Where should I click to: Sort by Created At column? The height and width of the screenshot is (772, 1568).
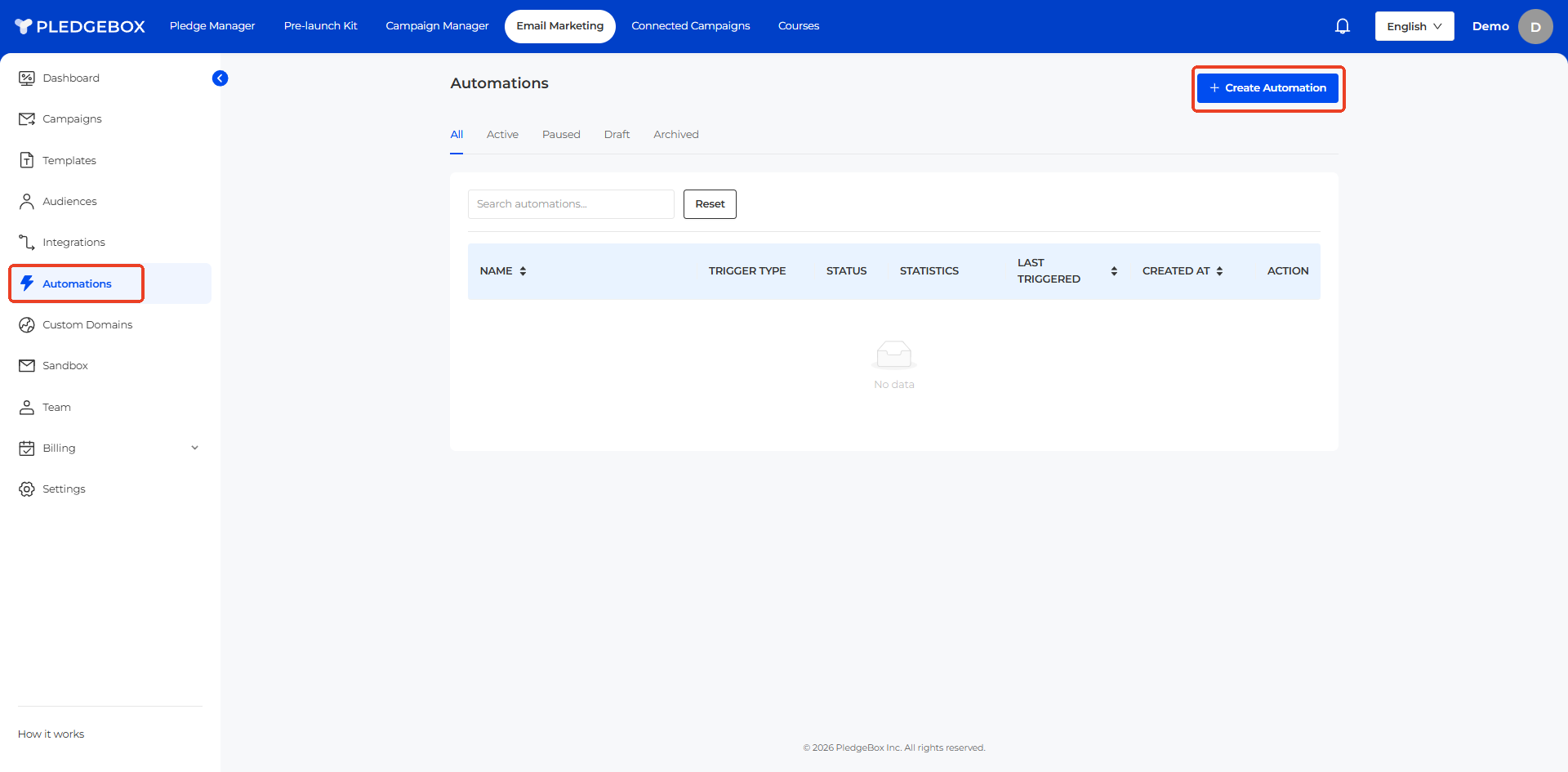[x=1219, y=271]
